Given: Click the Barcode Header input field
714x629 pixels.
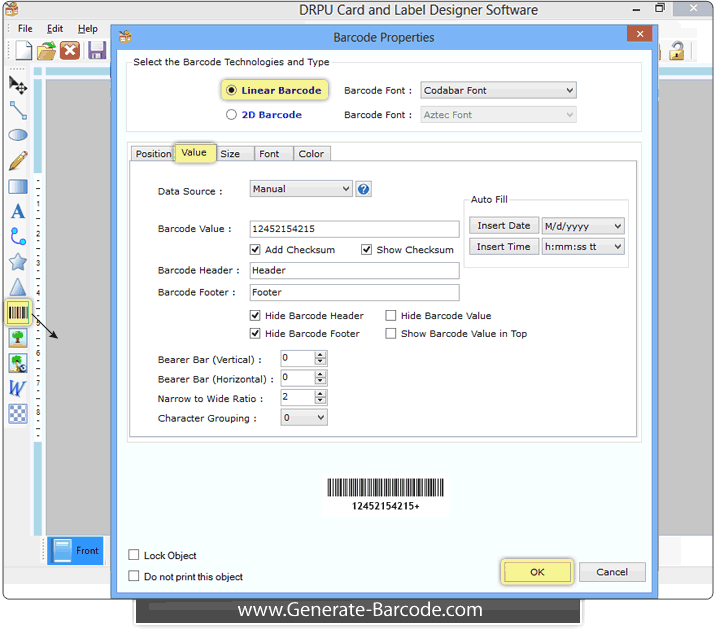Looking at the screenshot, I should (x=355, y=271).
